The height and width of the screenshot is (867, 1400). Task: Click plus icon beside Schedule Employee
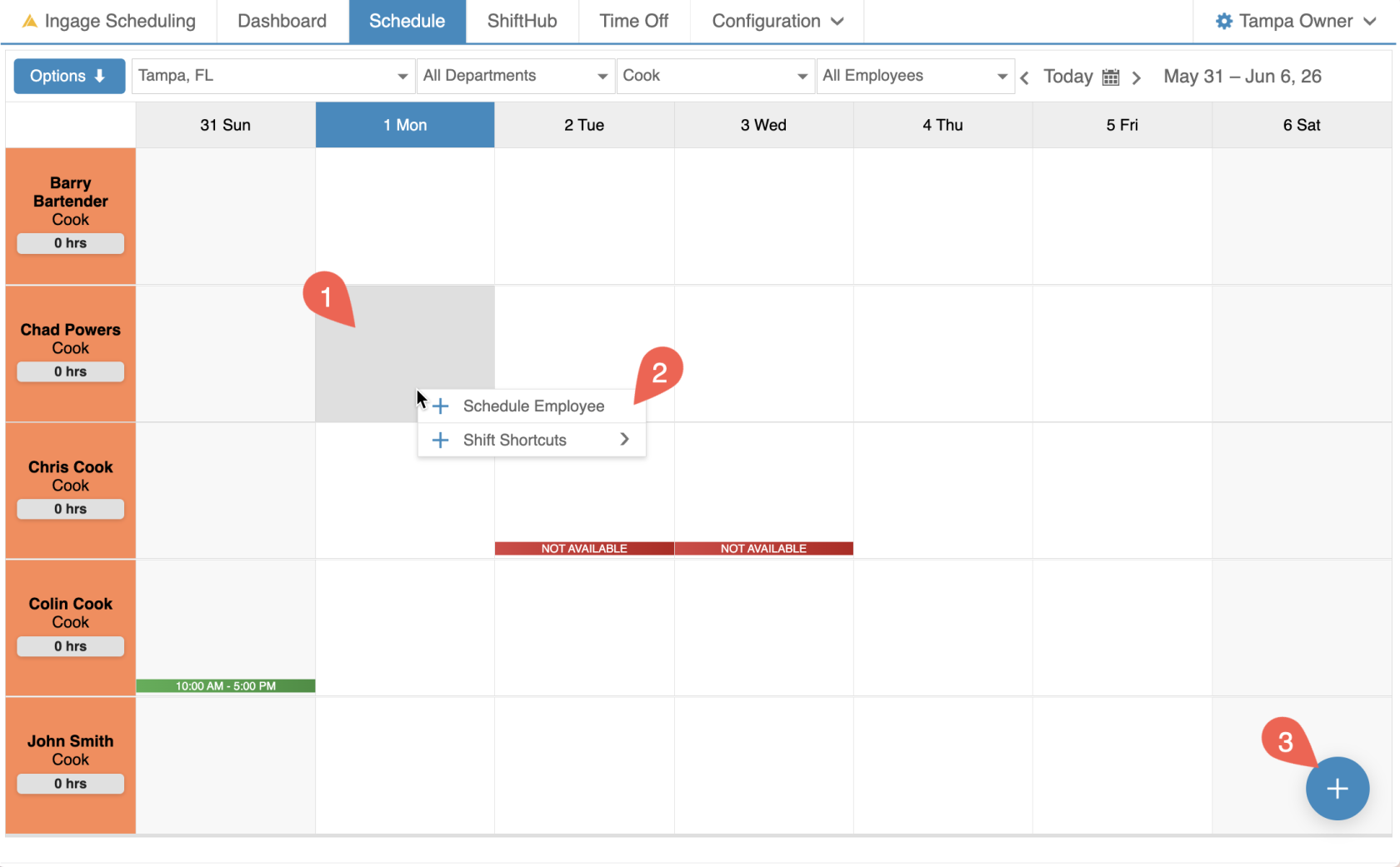pos(441,406)
